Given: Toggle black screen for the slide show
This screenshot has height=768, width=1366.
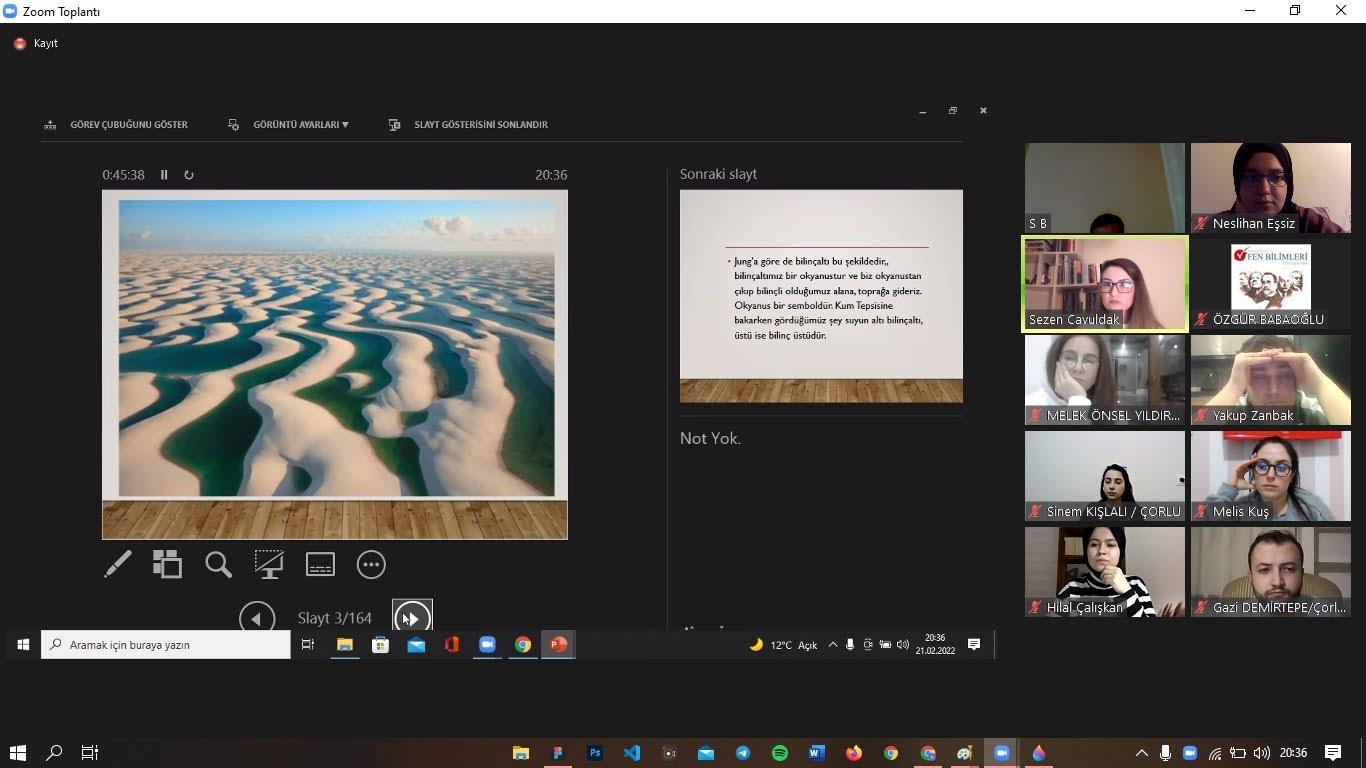Looking at the screenshot, I should point(269,565).
